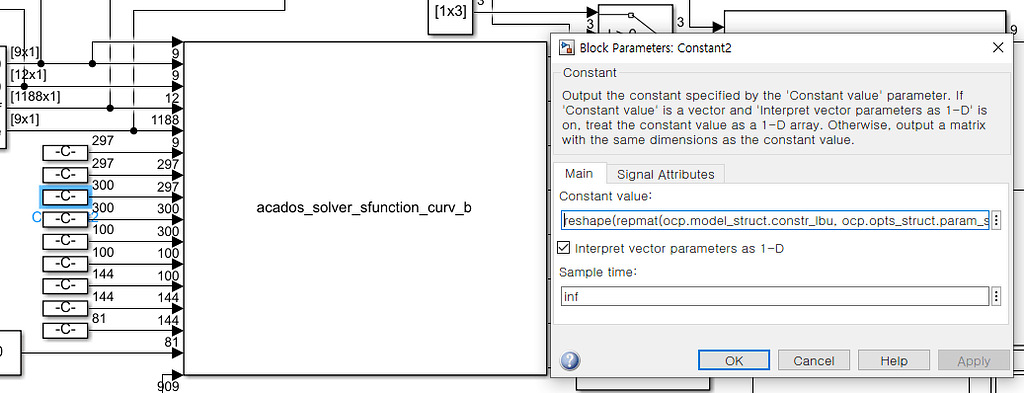Open Sample time field options menu
This screenshot has height=393, width=1024.
pos(996,296)
